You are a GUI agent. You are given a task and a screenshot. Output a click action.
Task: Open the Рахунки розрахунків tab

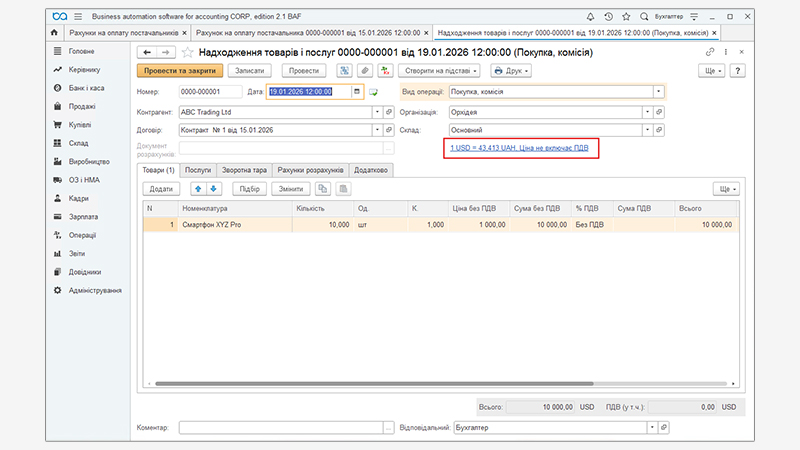[x=310, y=170]
